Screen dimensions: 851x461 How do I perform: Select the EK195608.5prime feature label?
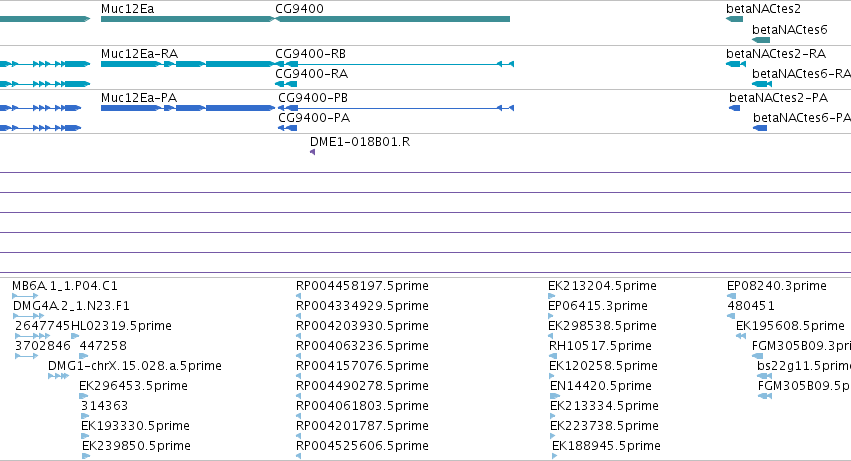point(790,326)
